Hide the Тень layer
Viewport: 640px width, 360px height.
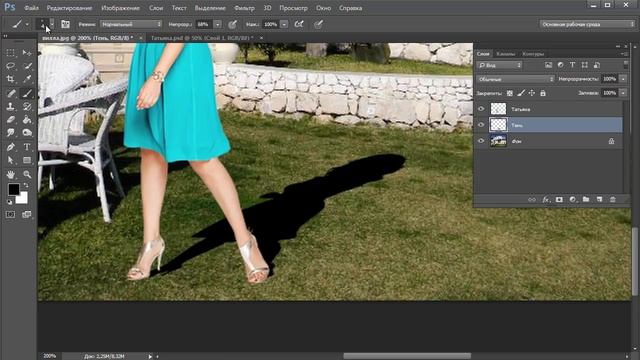tap(481, 125)
